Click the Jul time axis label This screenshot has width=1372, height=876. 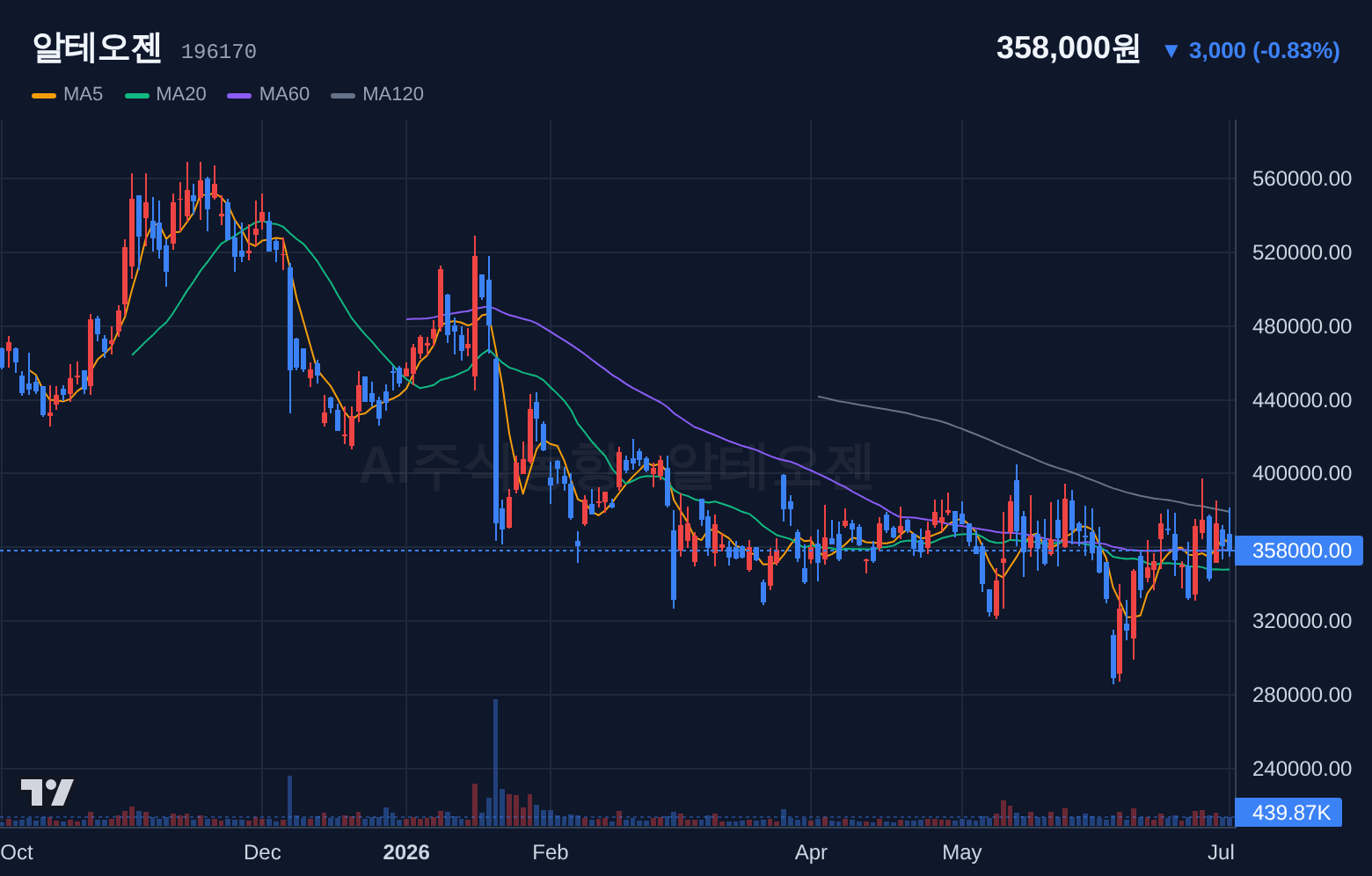point(1221,852)
